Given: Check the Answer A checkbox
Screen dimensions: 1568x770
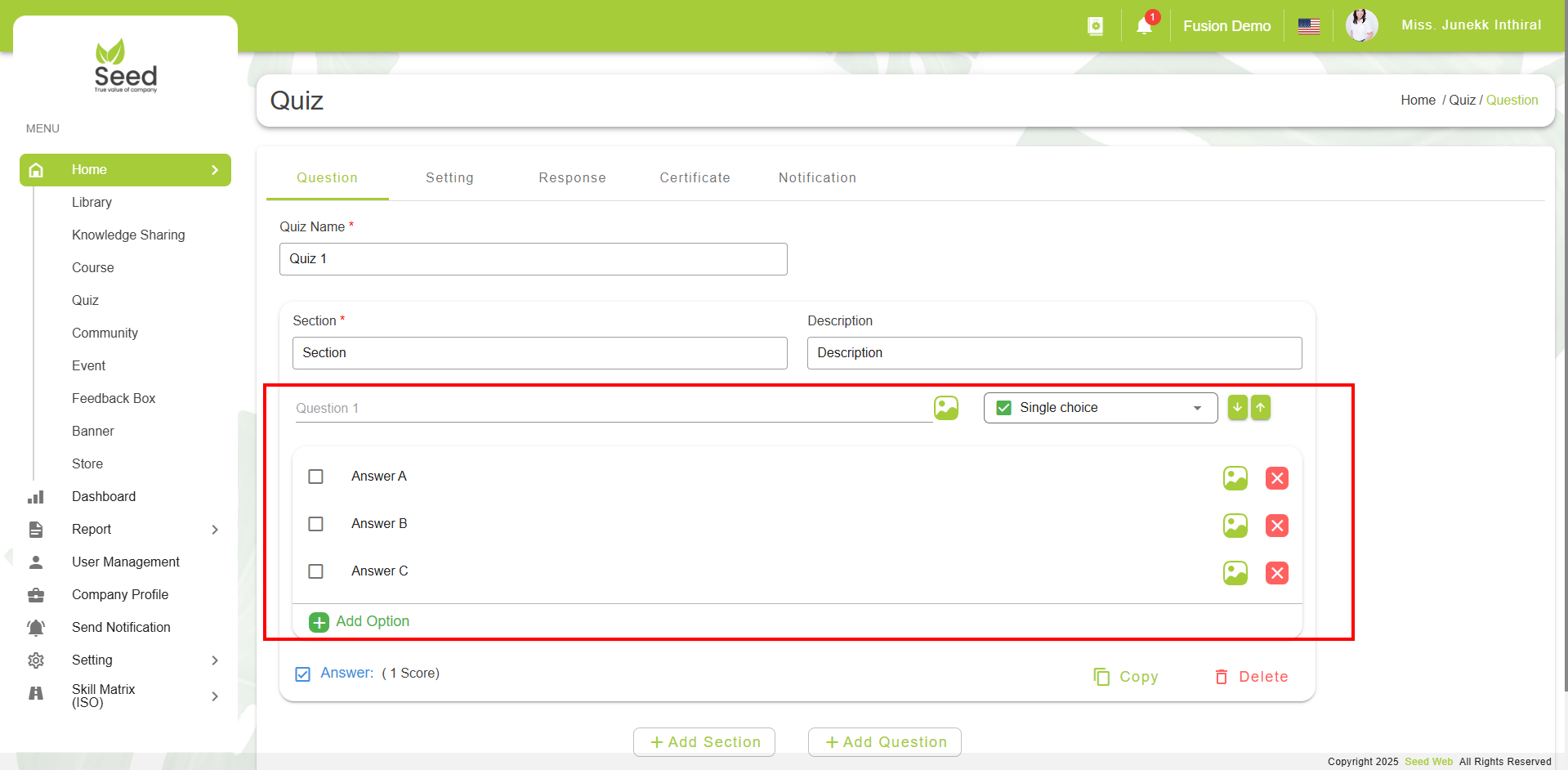Looking at the screenshot, I should pyautogui.click(x=315, y=476).
